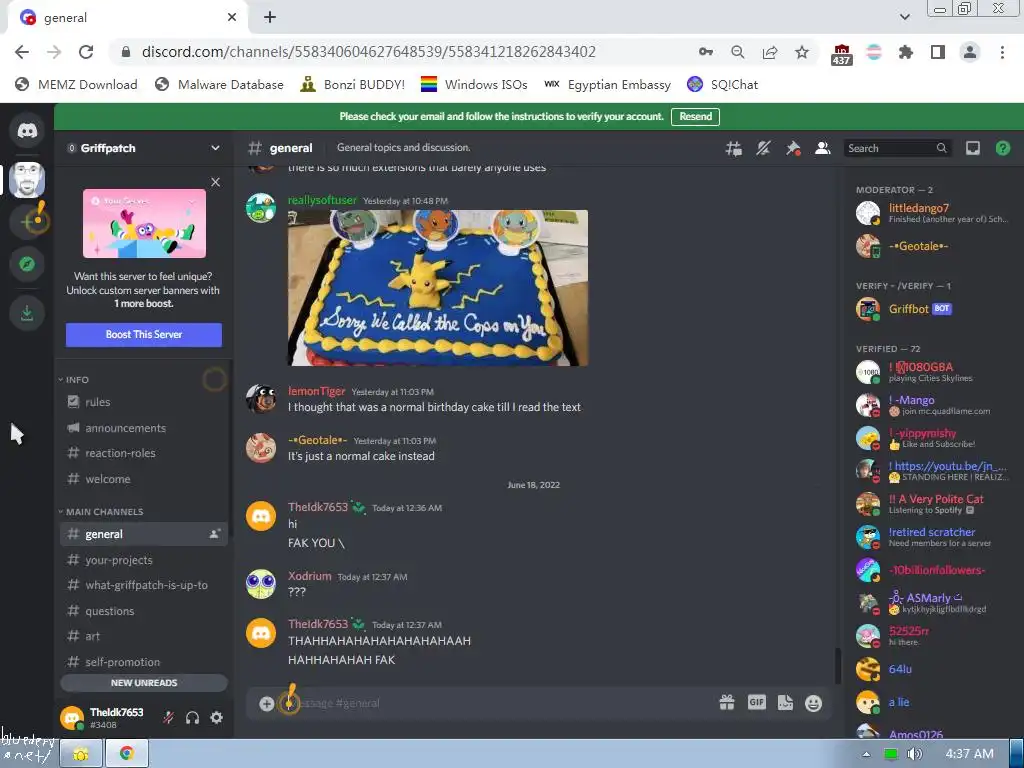Open a new Chrome tab
This screenshot has width=1024, height=768.
point(270,17)
